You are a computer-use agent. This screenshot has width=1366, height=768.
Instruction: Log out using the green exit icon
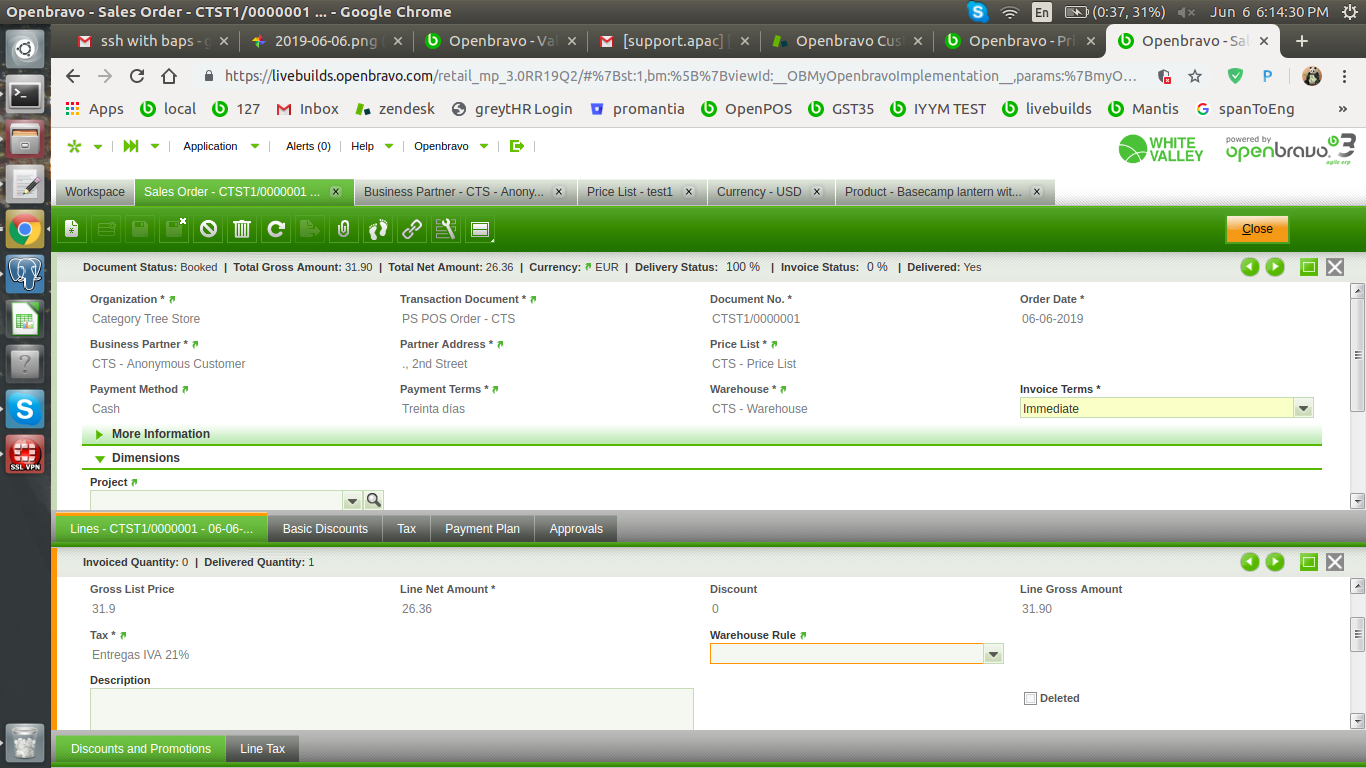(x=517, y=146)
